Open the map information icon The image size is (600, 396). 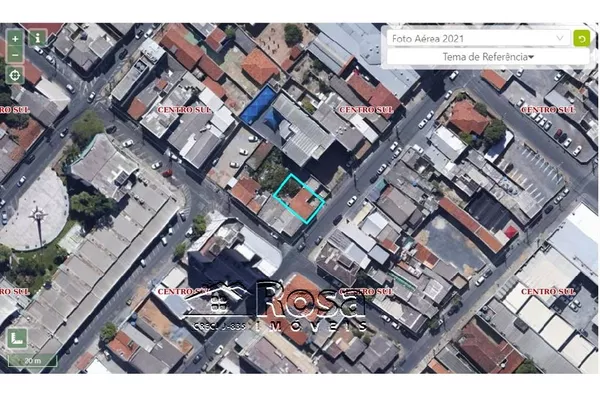pos(38,38)
